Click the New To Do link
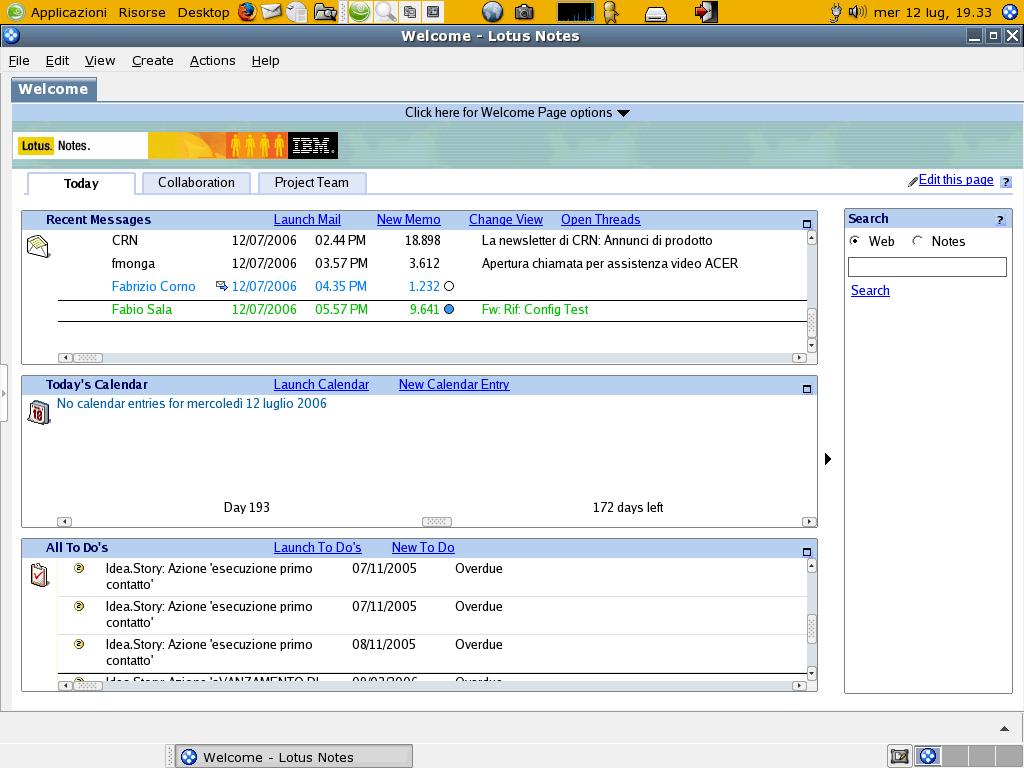 point(423,548)
